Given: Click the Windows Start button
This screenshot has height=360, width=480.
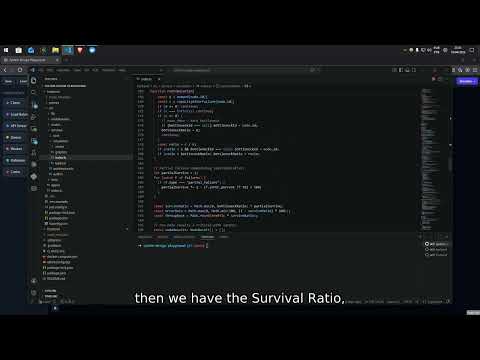Looking at the screenshot, I should click(6, 50).
